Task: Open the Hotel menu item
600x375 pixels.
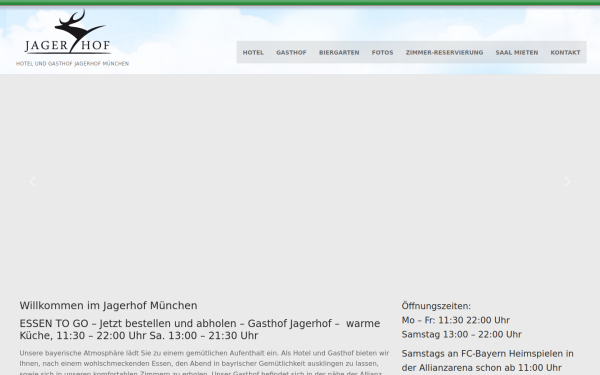Action: [253, 52]
